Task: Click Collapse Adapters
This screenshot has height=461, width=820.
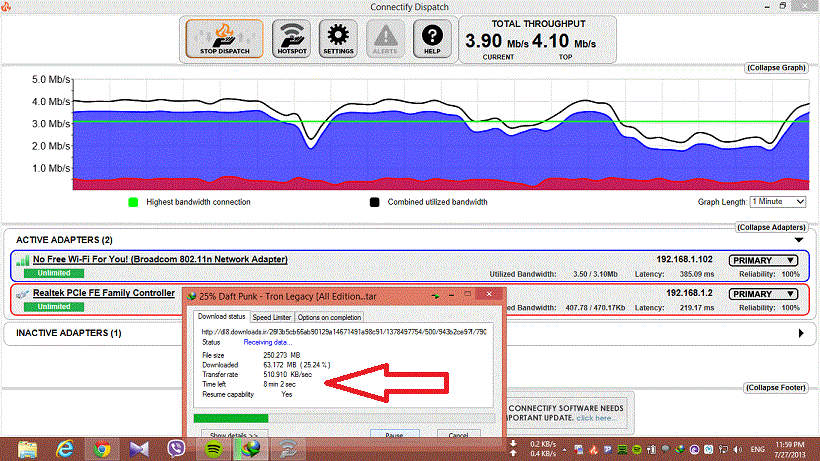Action: point(771,227)
